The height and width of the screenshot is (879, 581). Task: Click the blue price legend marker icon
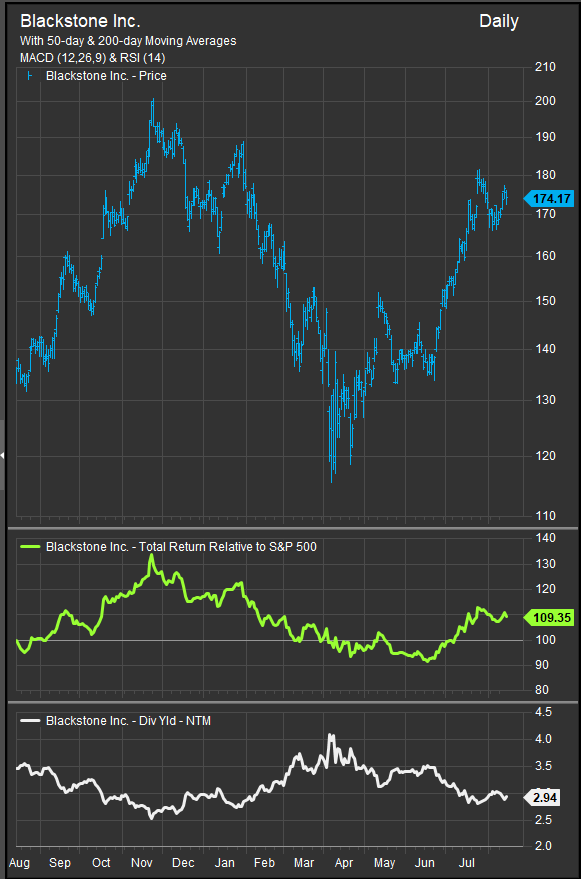pos(28,75)
